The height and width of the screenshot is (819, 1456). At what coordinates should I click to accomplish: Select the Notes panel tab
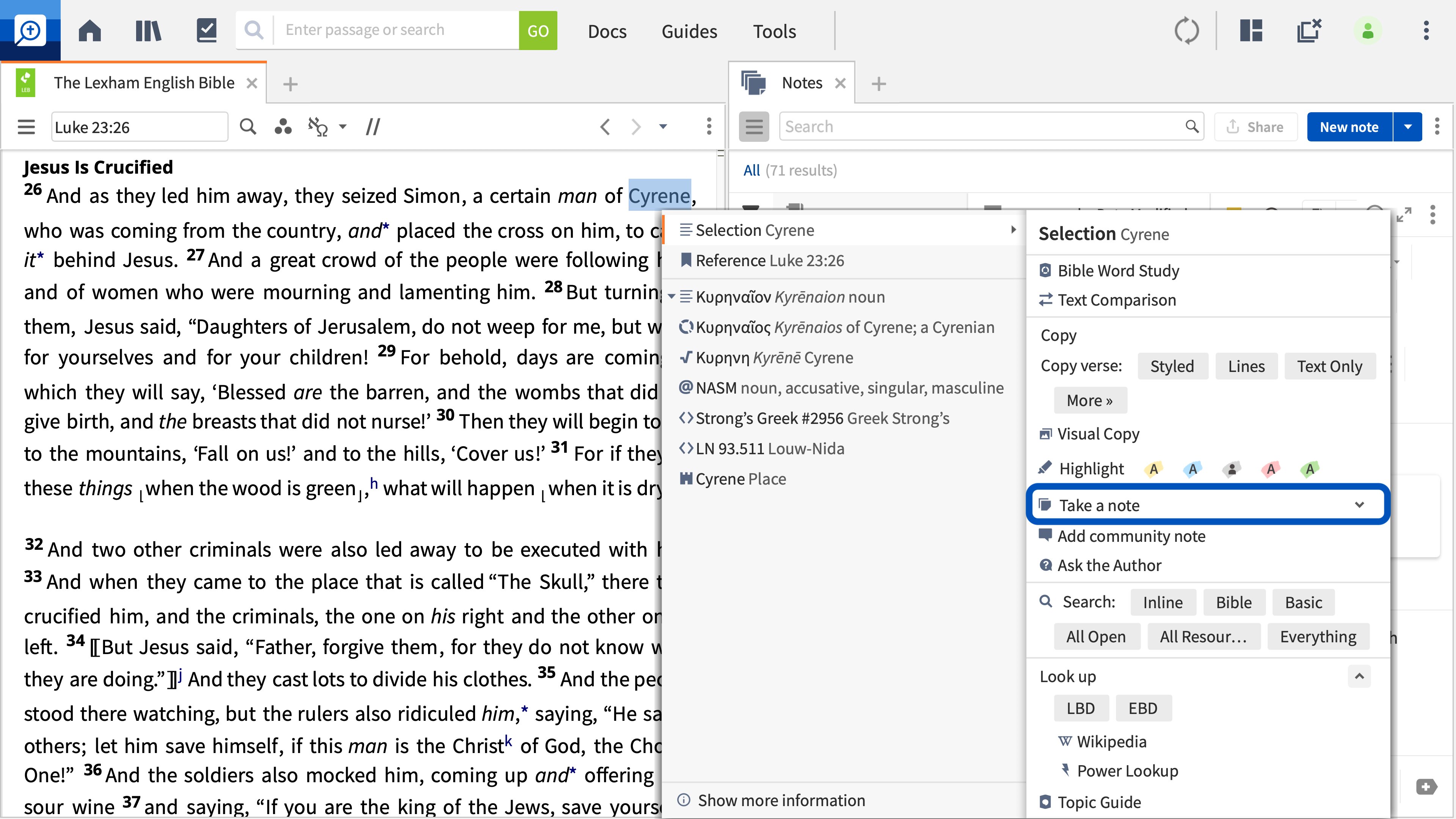(x=802, y=83)
